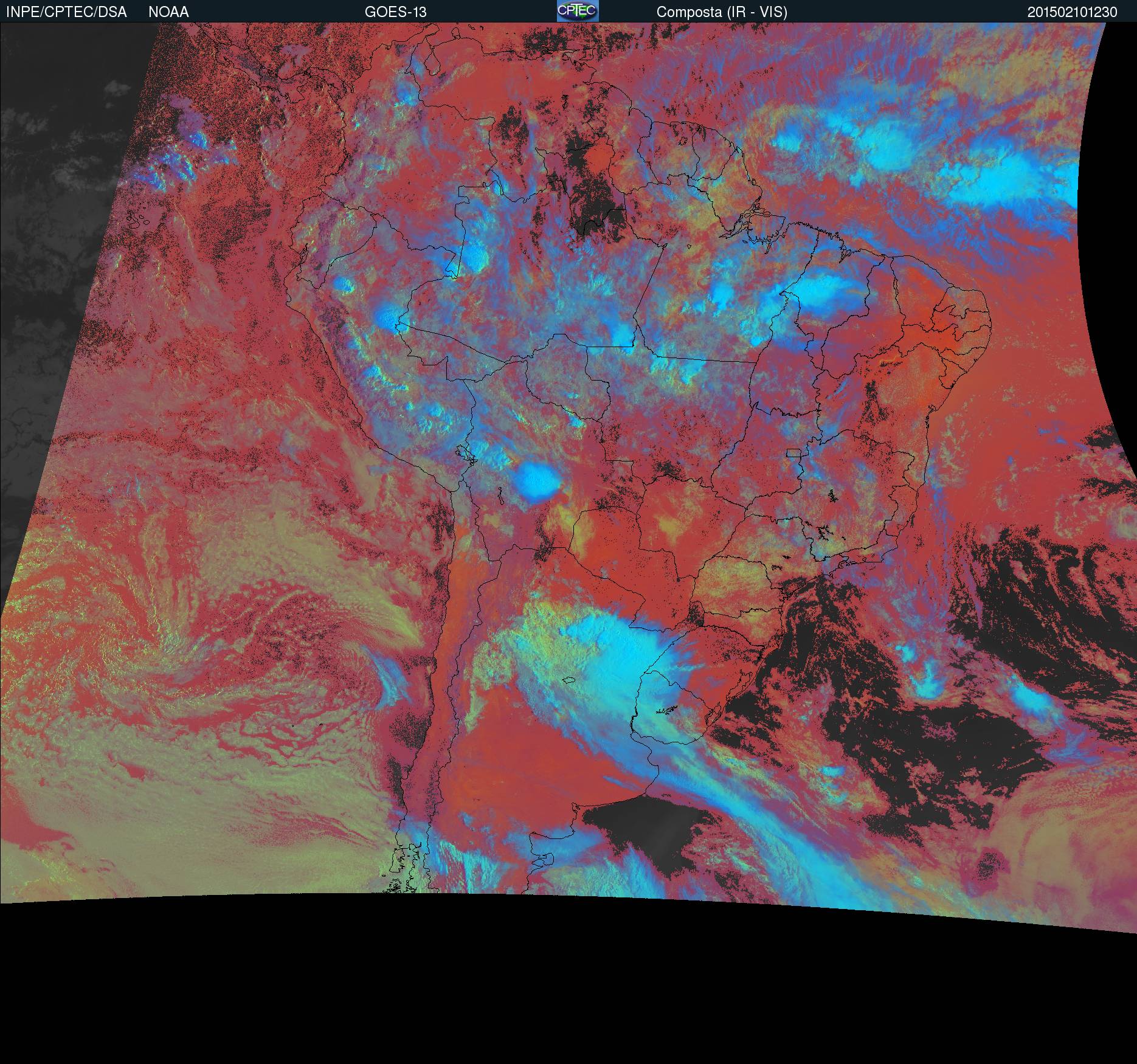Click the NOAA label in header
1137x1064 pixels.
[168, 12]
